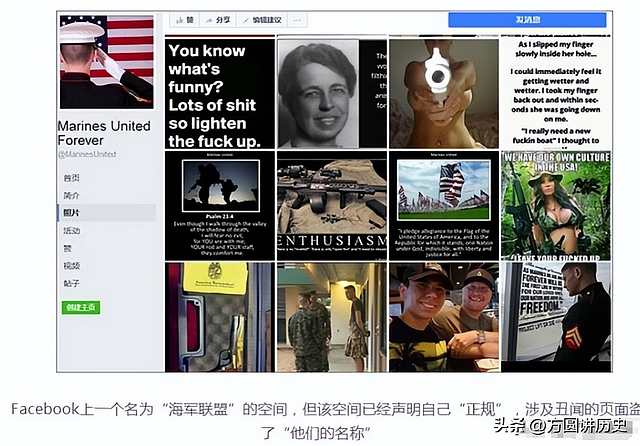Open the 简介 sidebar item
The height and width of the screenshot is (446, 640).
(x=71, y=195)
